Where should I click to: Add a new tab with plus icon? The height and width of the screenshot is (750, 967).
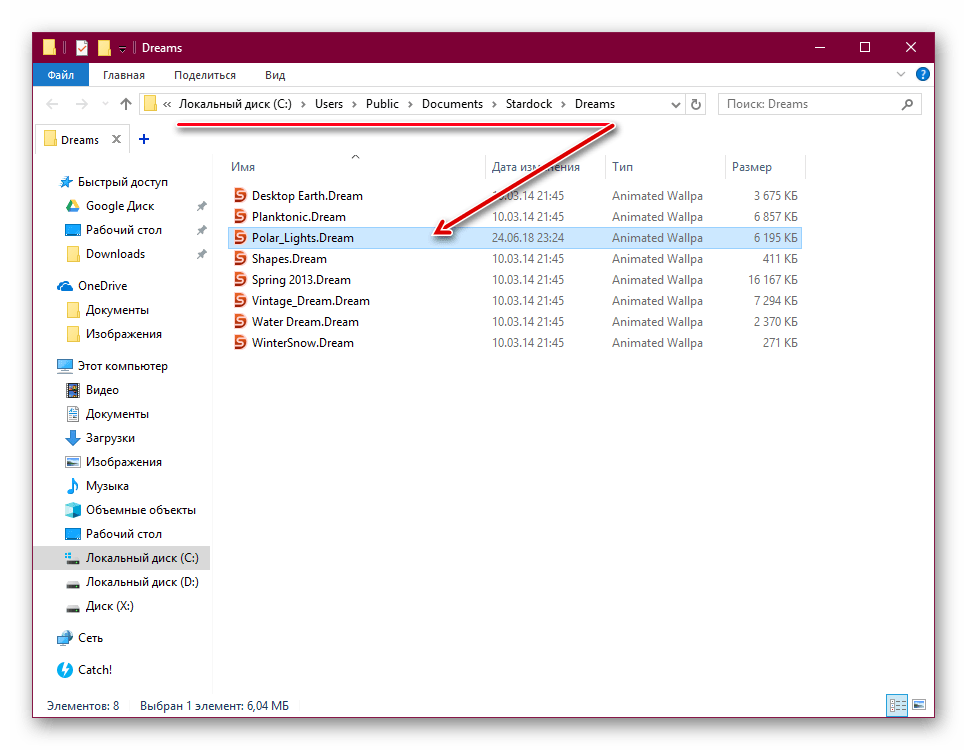click(x=144, y=140)
